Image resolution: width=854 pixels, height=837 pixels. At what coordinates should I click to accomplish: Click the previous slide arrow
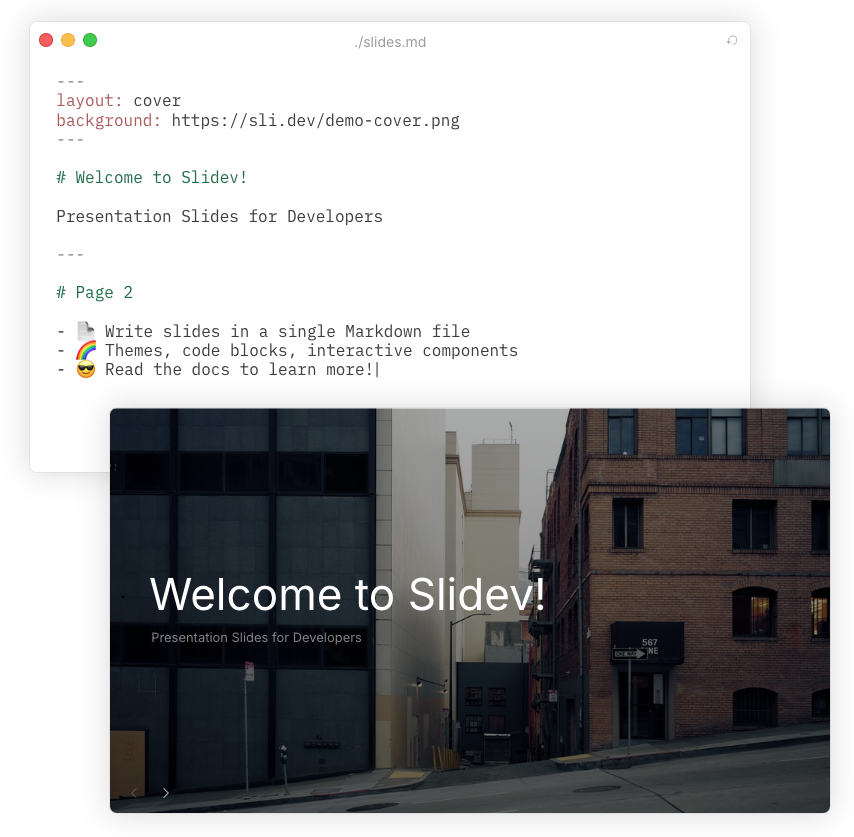click(133, 792)
